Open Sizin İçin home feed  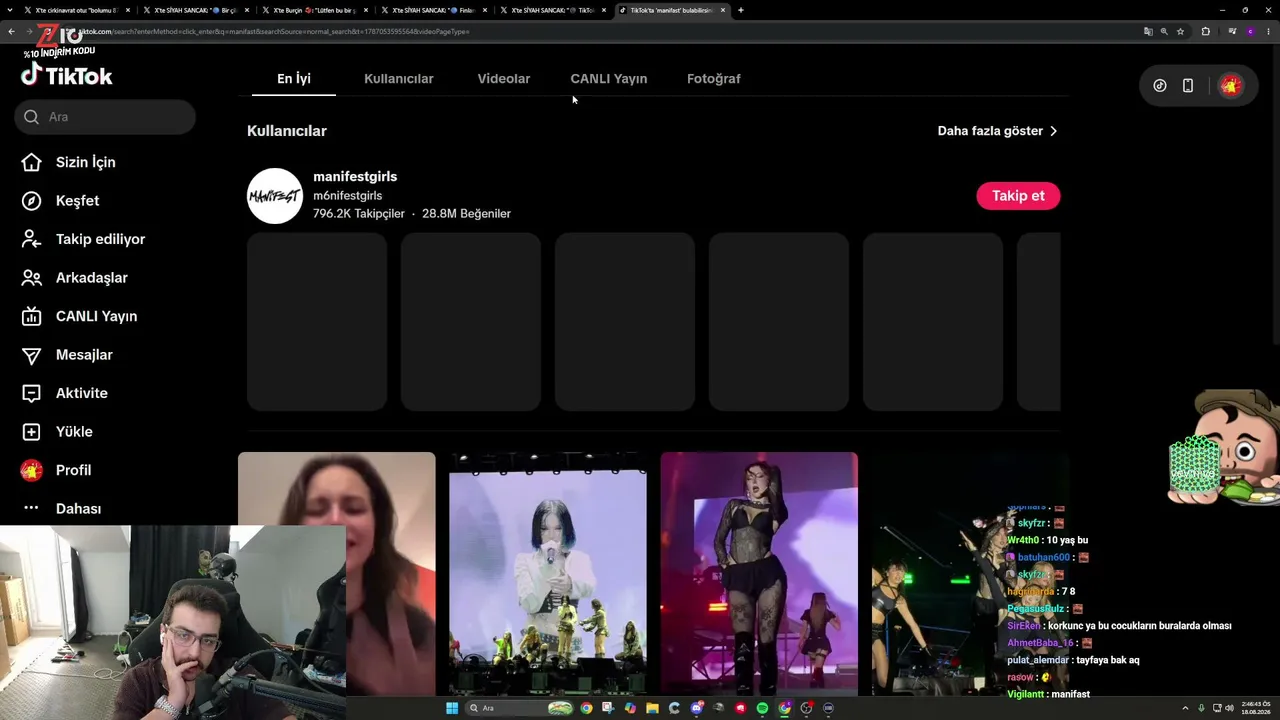68,162
